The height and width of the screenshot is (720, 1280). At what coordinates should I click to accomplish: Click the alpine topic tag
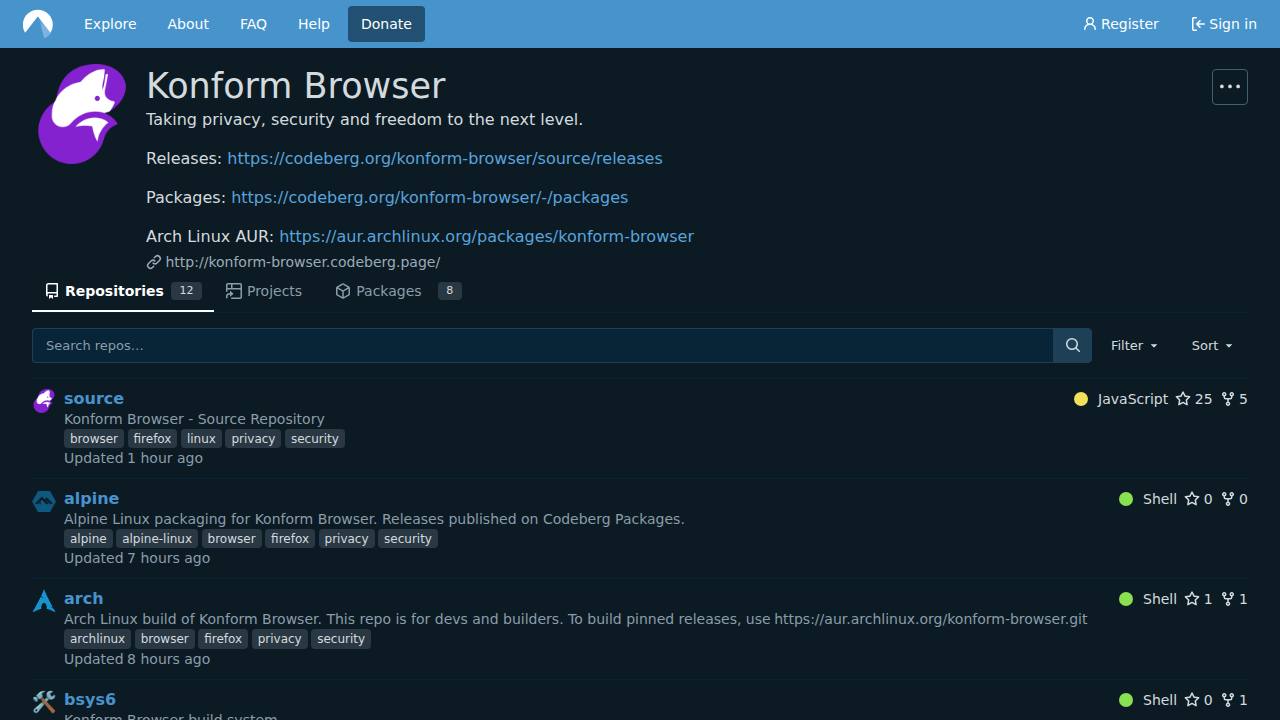(x=88, y=538)
